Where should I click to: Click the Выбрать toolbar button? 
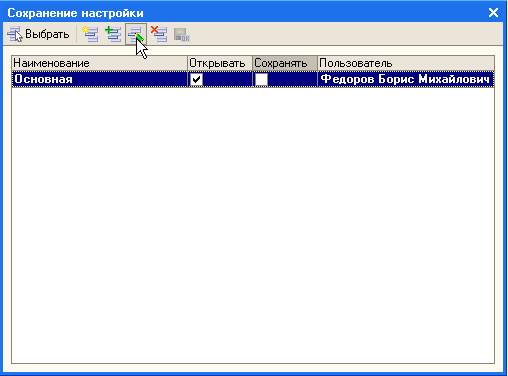click(39, 34)
